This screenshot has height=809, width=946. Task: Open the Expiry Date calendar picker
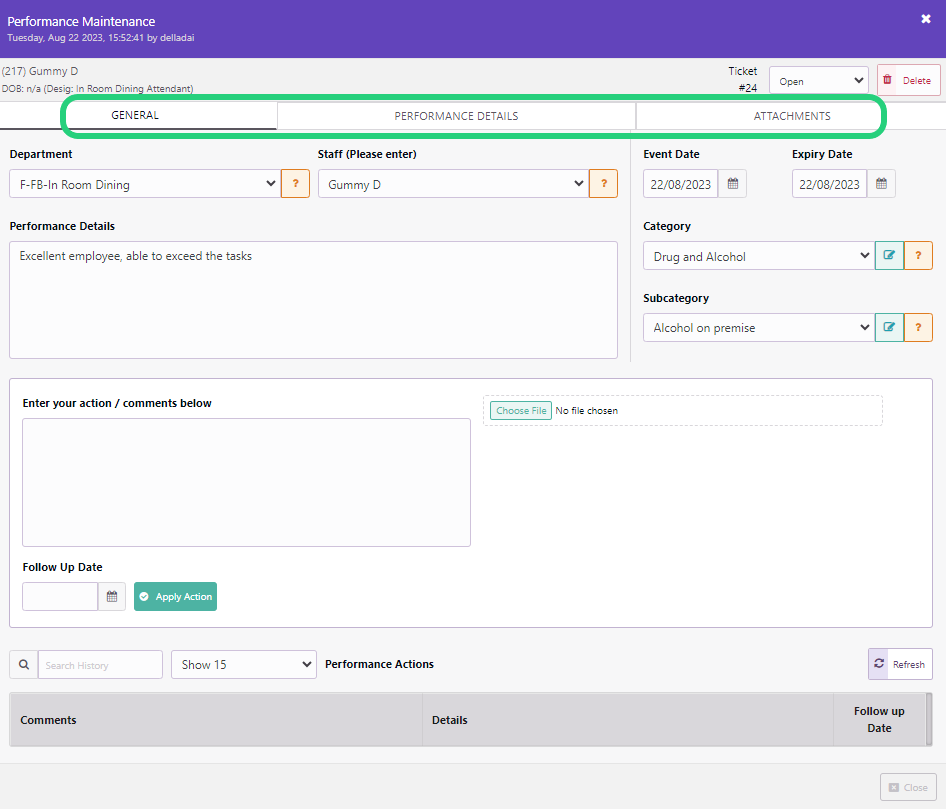point(881,183)
